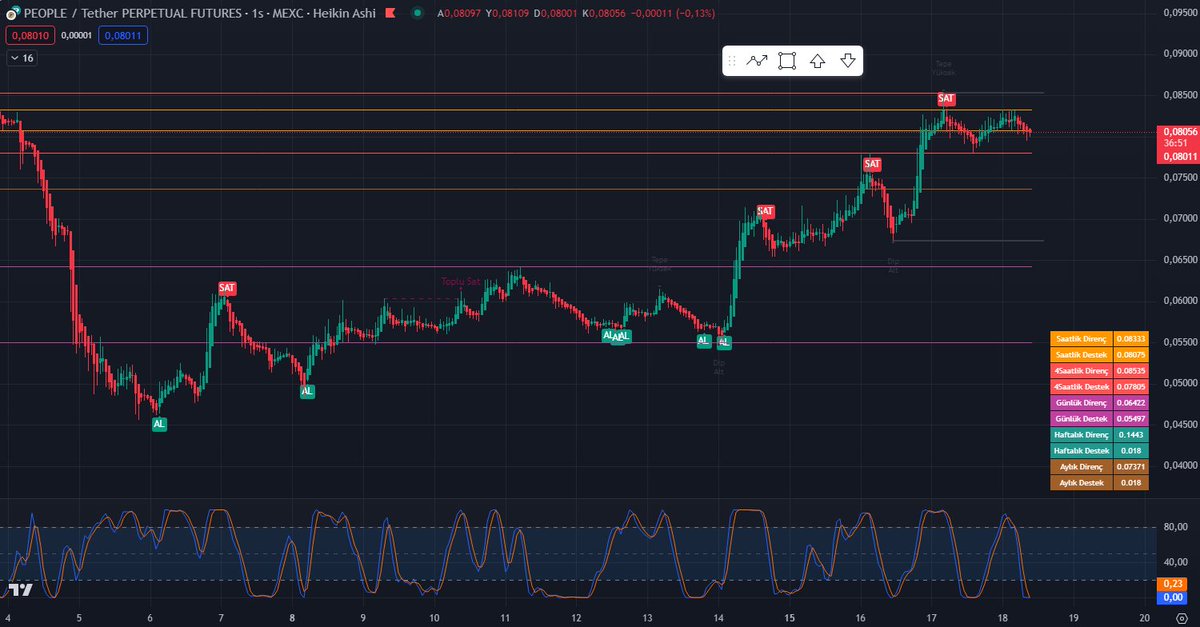Click the TradingView logo at bottom left
1200x627 pixels.
pyautogui.click(x=21, y=589)
